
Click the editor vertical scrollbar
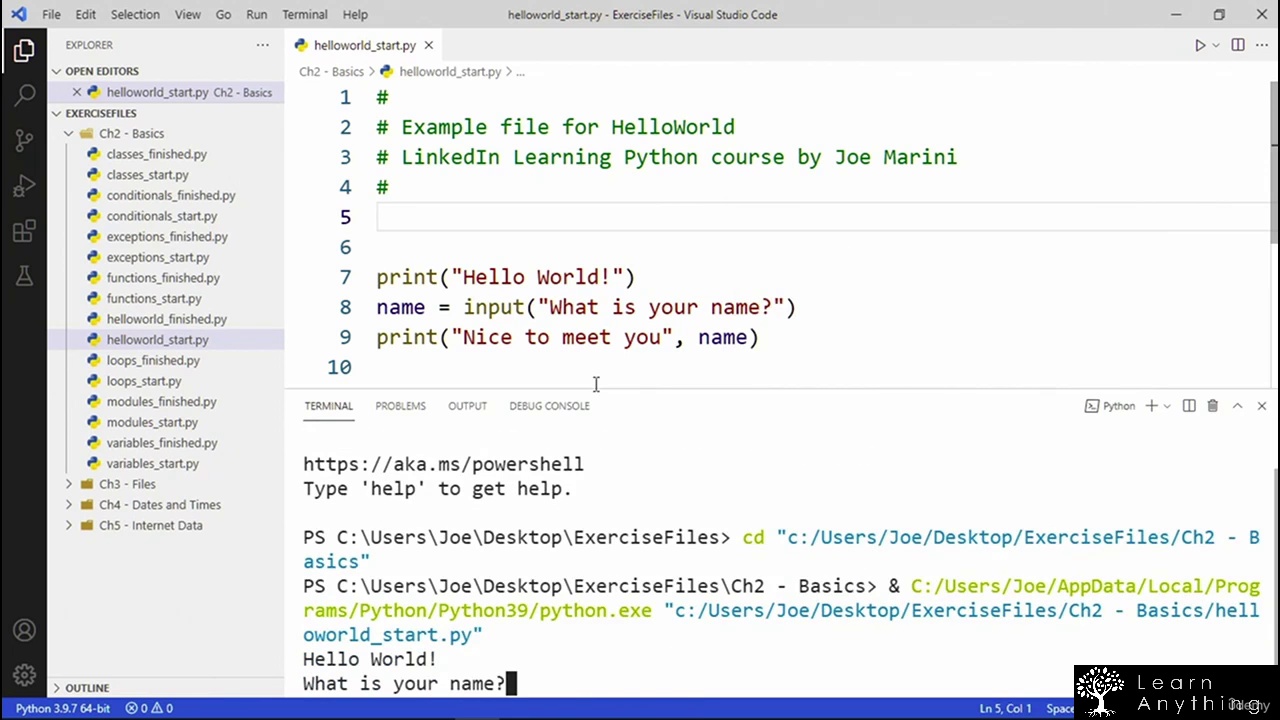click(x=1274, y=160)
